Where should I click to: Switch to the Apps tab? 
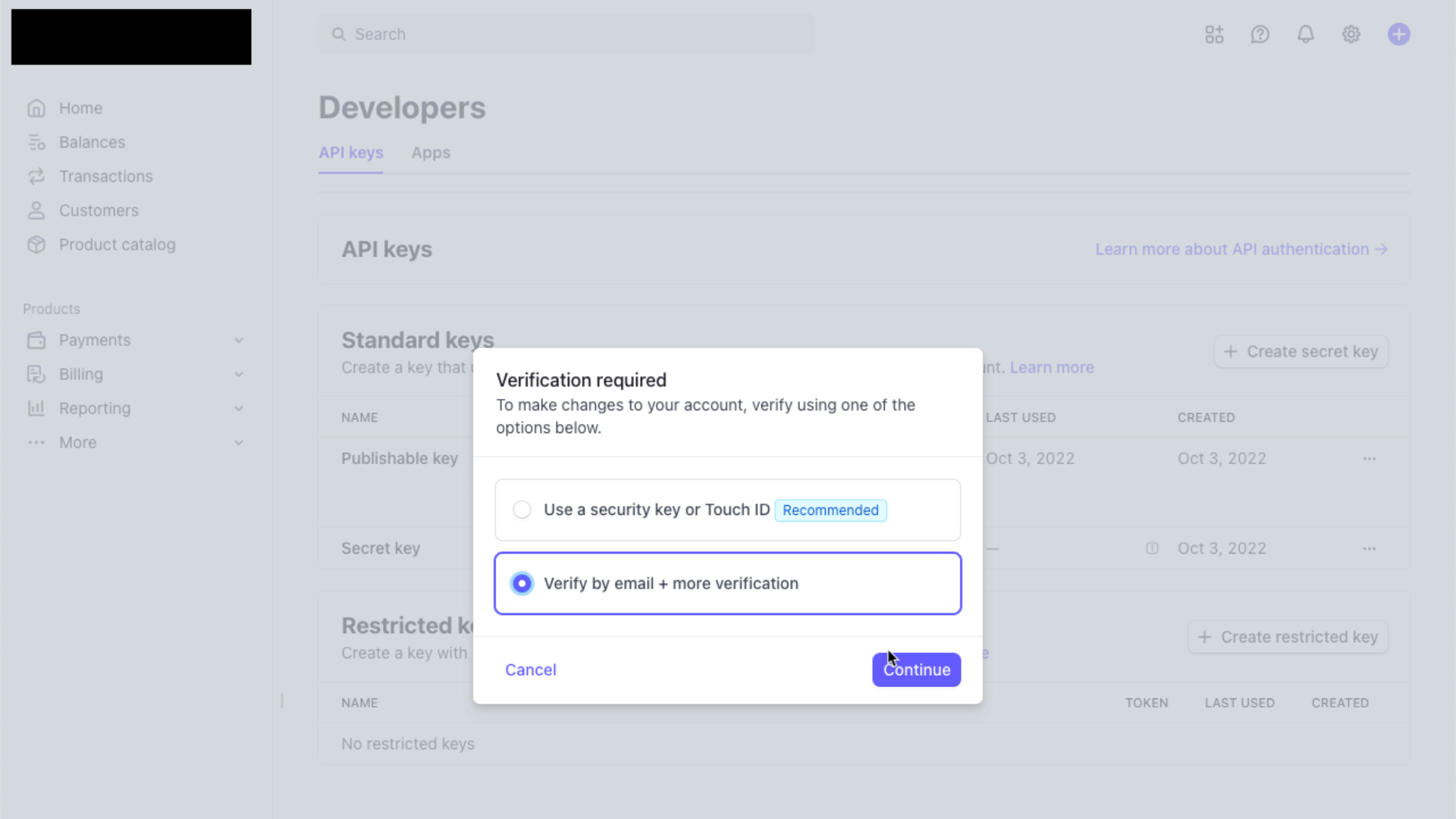(431, 152)
